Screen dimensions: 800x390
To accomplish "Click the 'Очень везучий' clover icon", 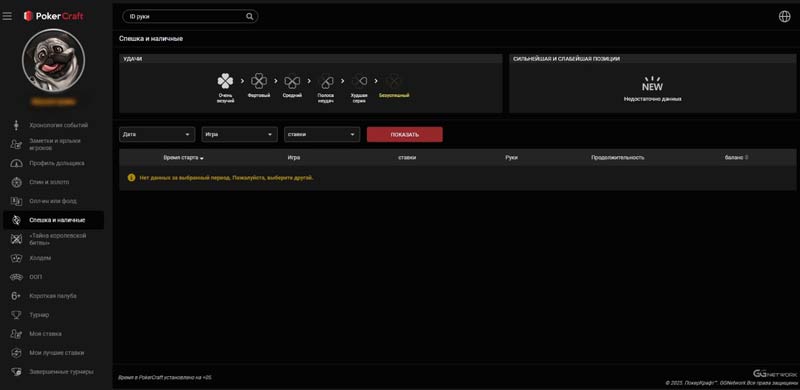I will tap(225, 81).
